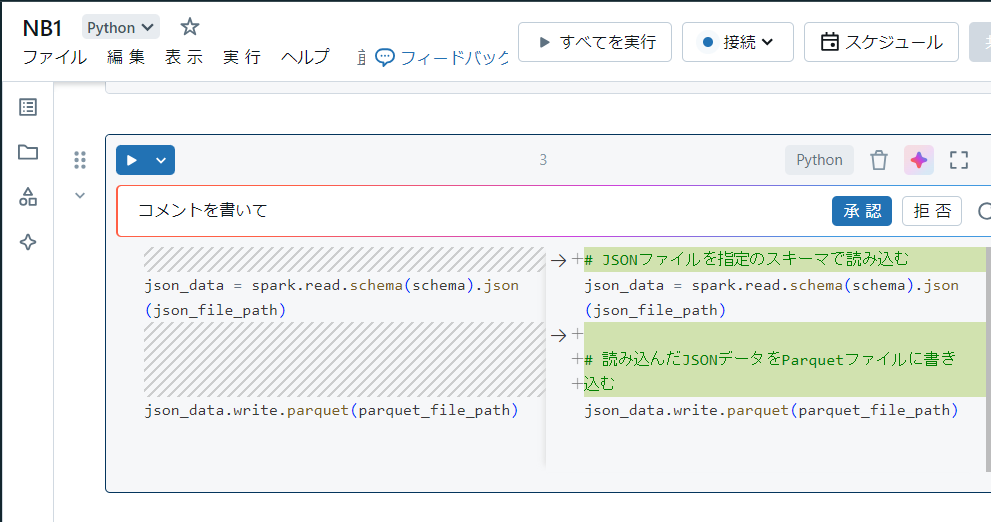Open the table of contents sidebar icon
This screenshot has height=522, width=991.
[x=28, y=107]
